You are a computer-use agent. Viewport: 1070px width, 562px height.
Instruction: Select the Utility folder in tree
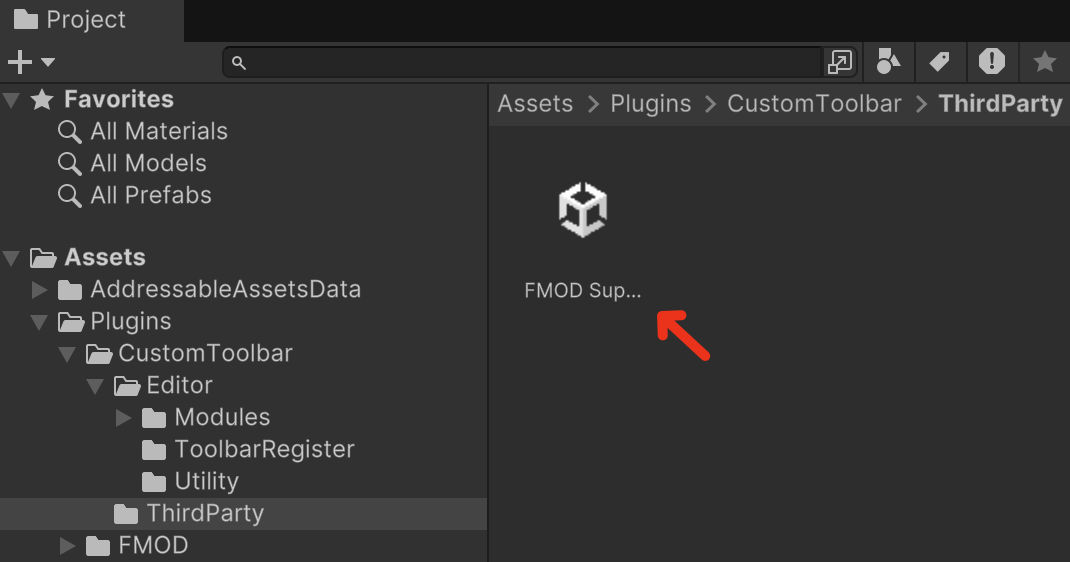(x=206, y=482)
